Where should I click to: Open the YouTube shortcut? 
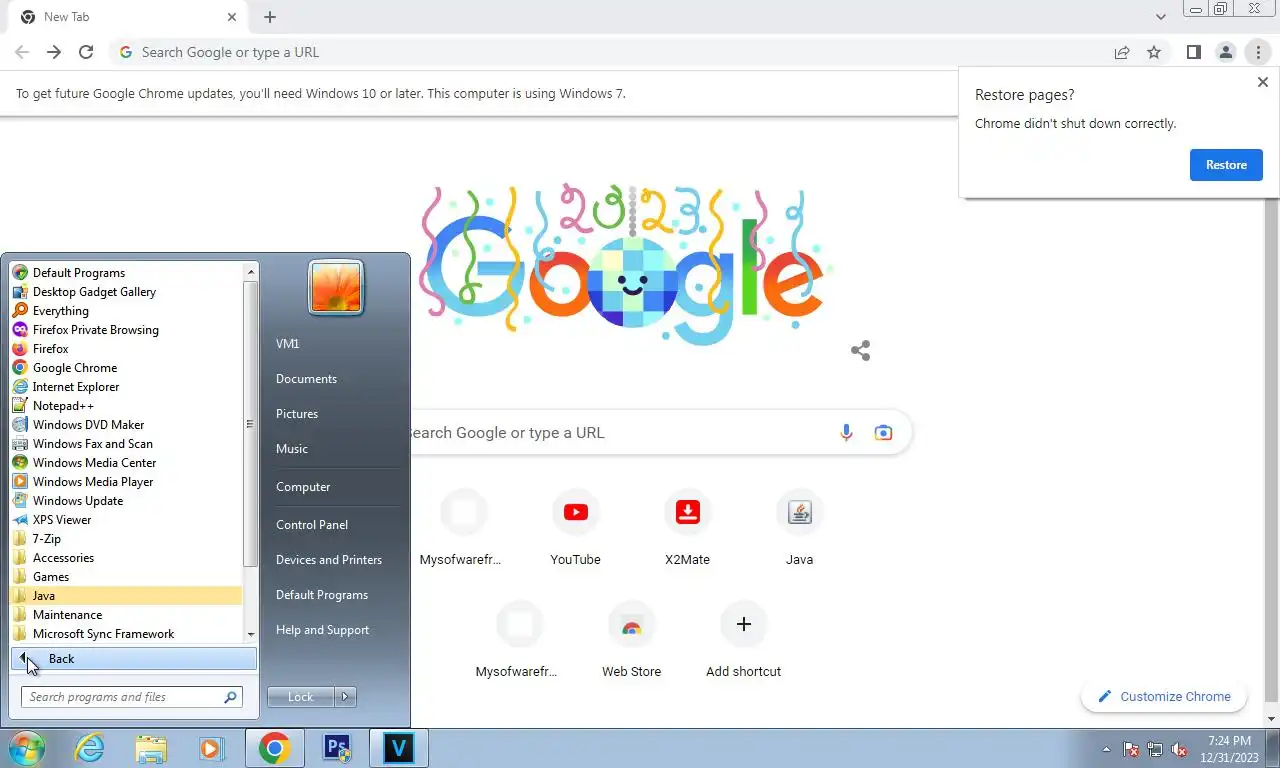575,528
